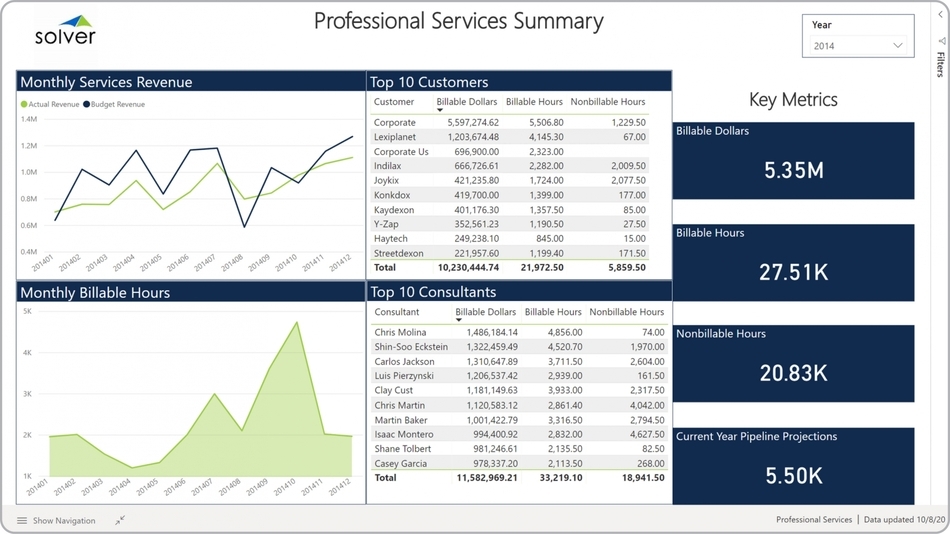Viewport: 950px width, 534px height.
Task: Select Chris Molina row in consultants table
Action: [x=400, y=332]
